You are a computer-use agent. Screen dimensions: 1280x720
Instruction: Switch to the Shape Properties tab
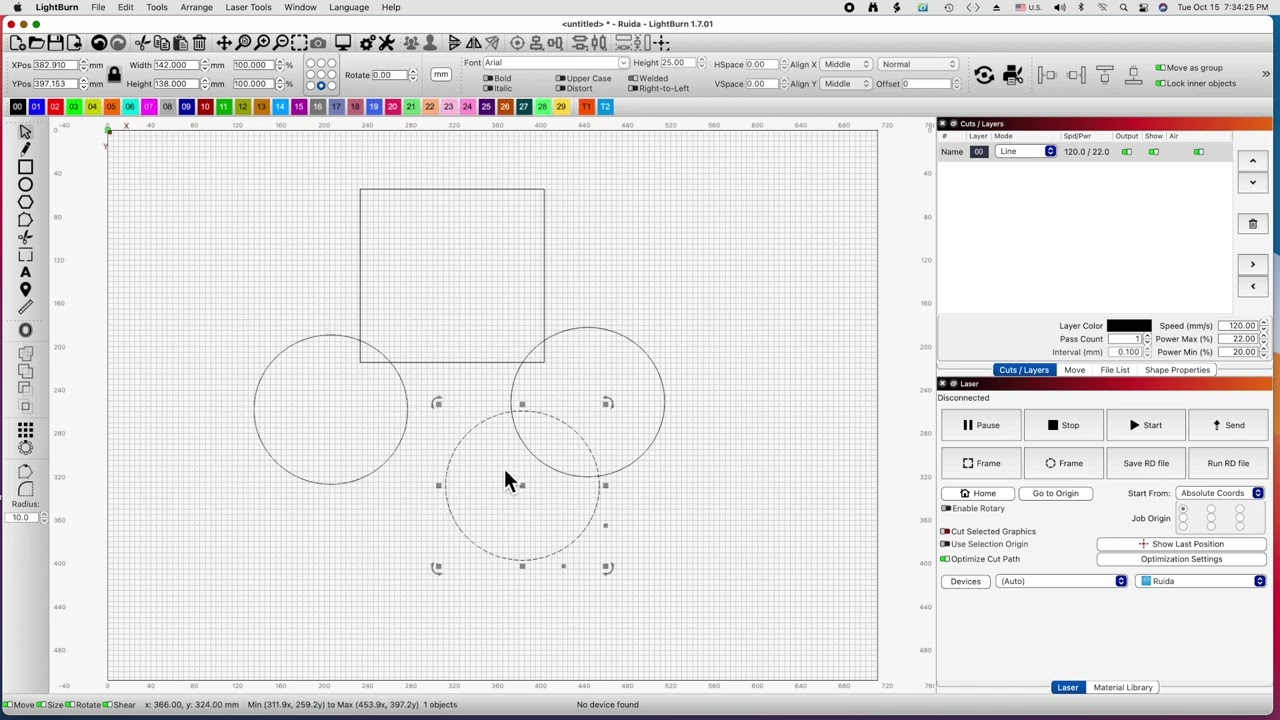[1177, 370]
